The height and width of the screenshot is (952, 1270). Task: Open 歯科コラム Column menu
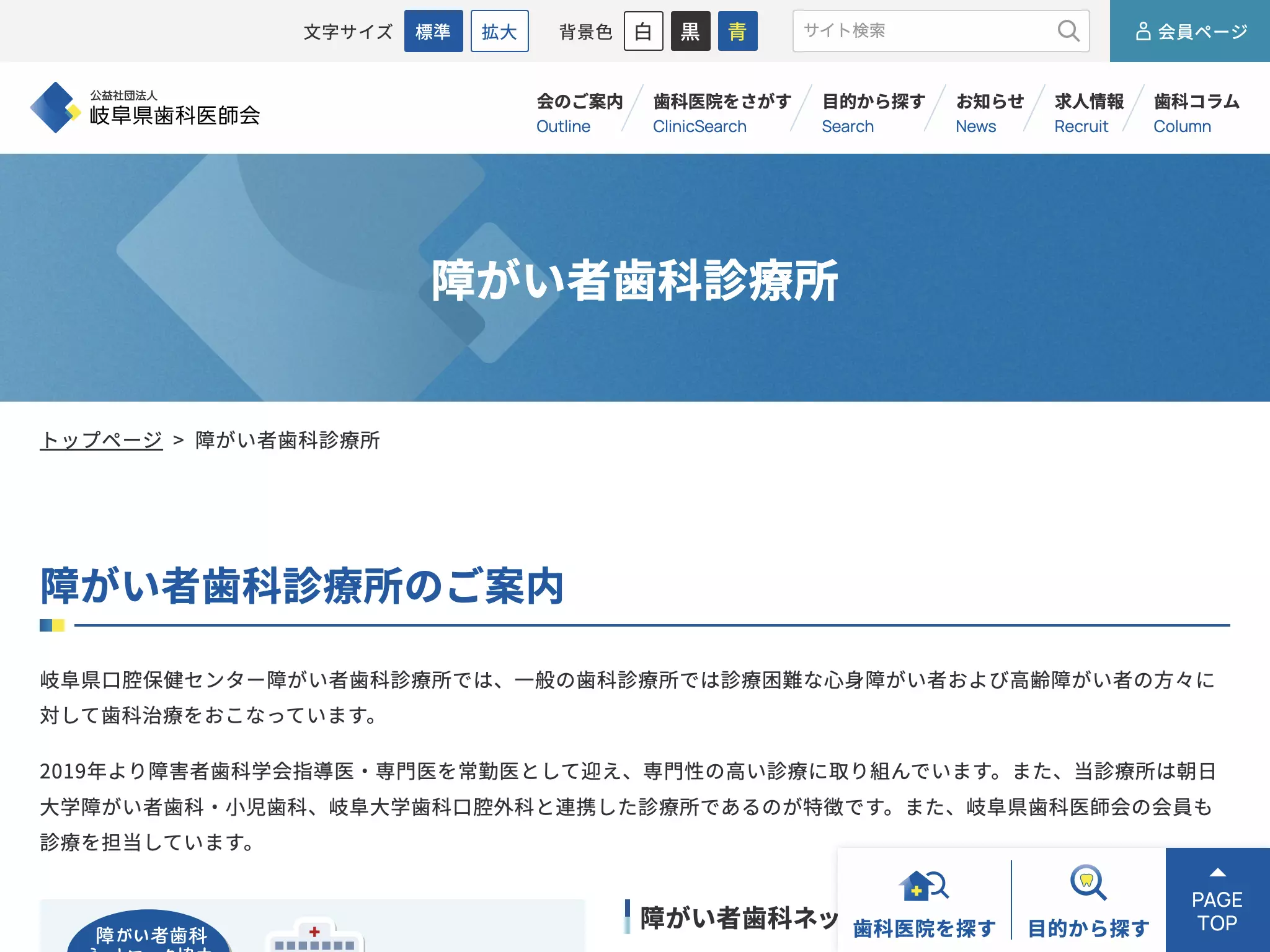1196,113
